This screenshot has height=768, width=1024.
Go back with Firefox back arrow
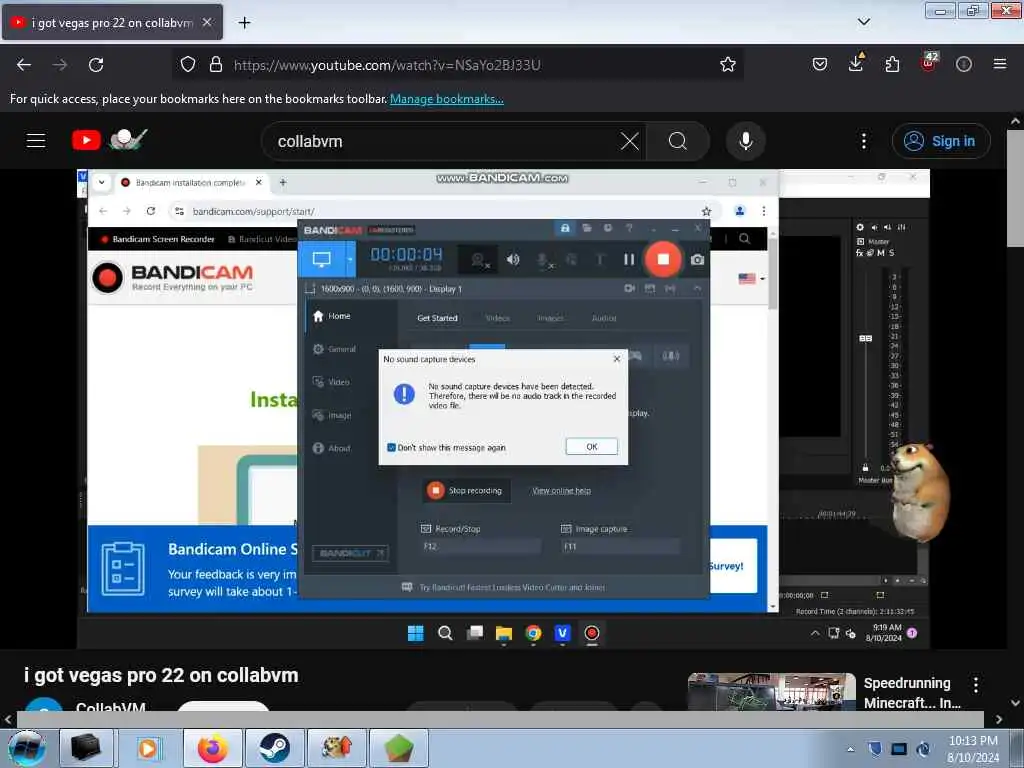(24, 65)
